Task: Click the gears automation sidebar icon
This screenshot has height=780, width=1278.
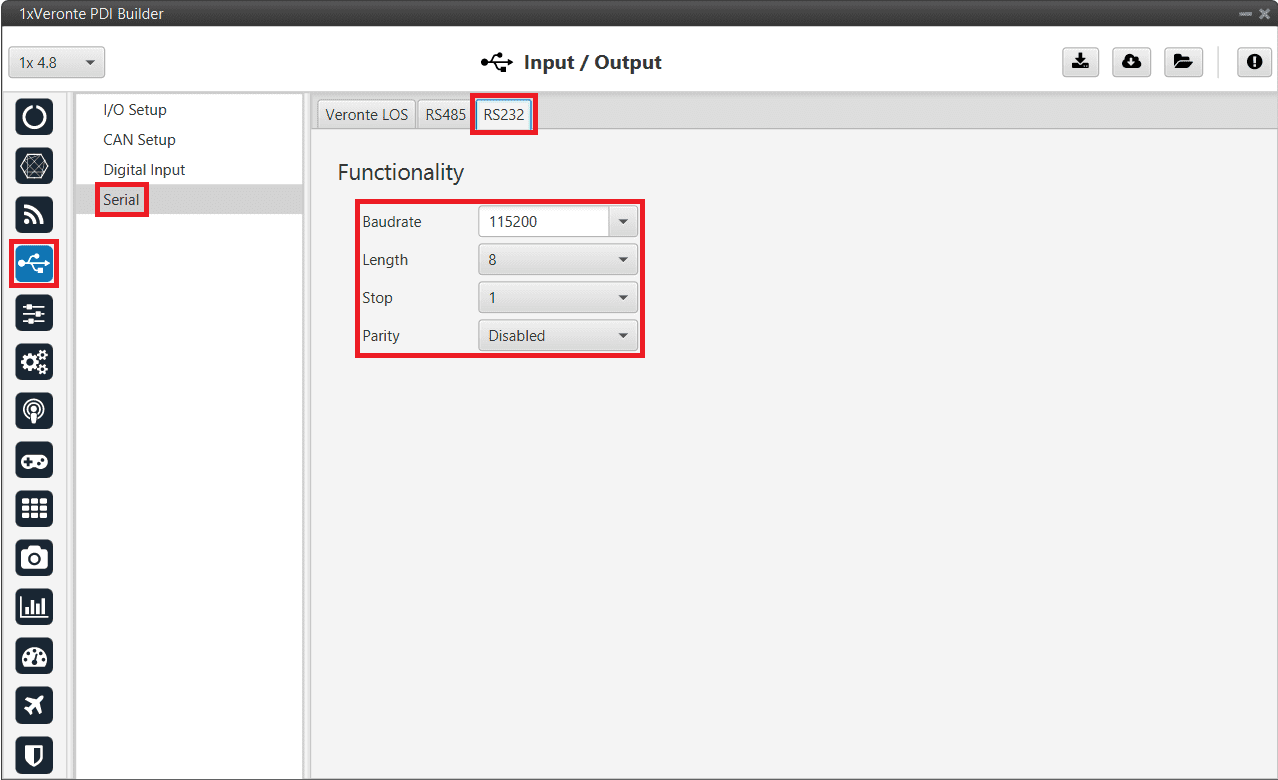Action: coord(34,362)
